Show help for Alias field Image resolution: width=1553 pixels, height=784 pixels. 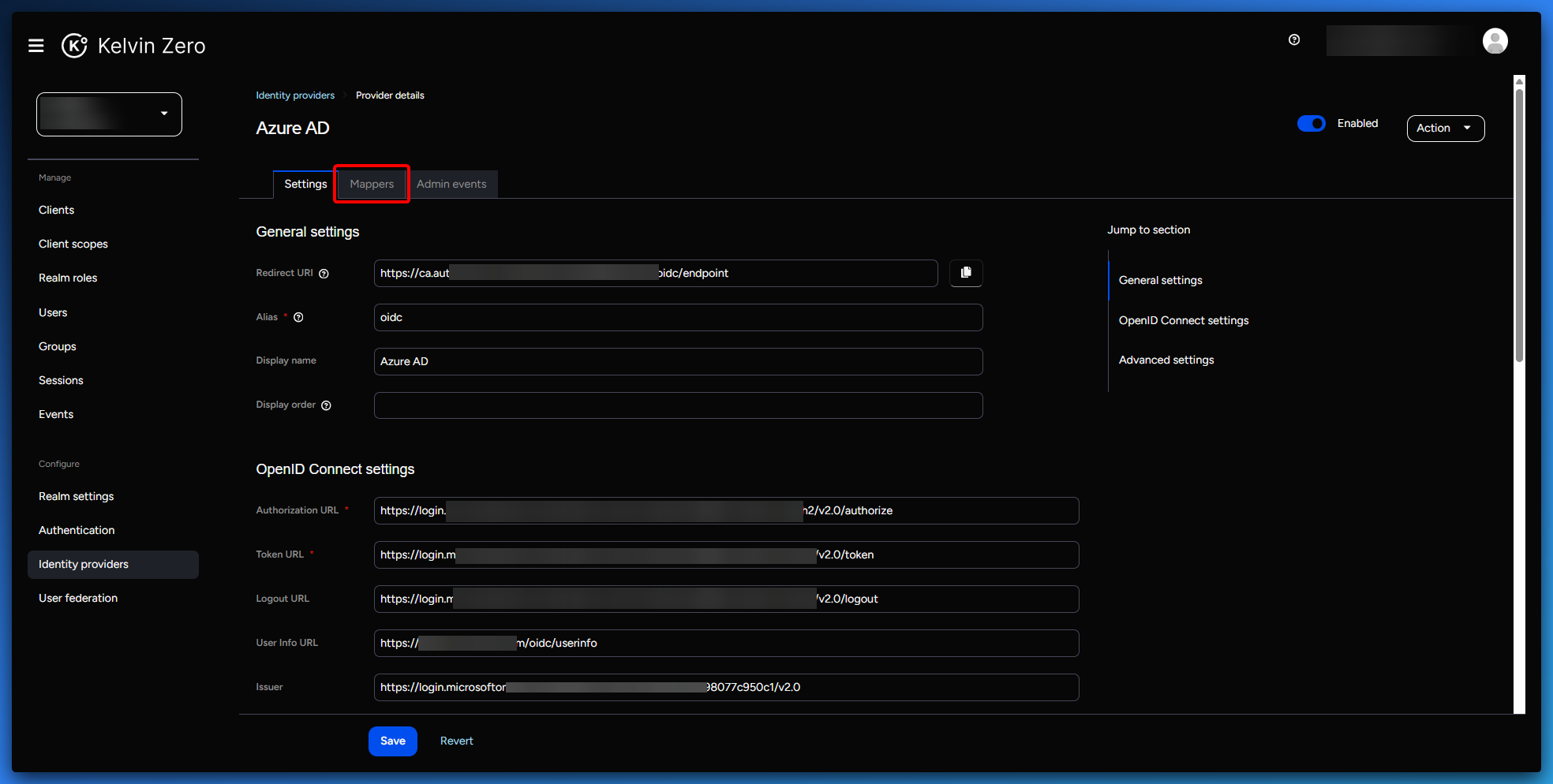298,317
